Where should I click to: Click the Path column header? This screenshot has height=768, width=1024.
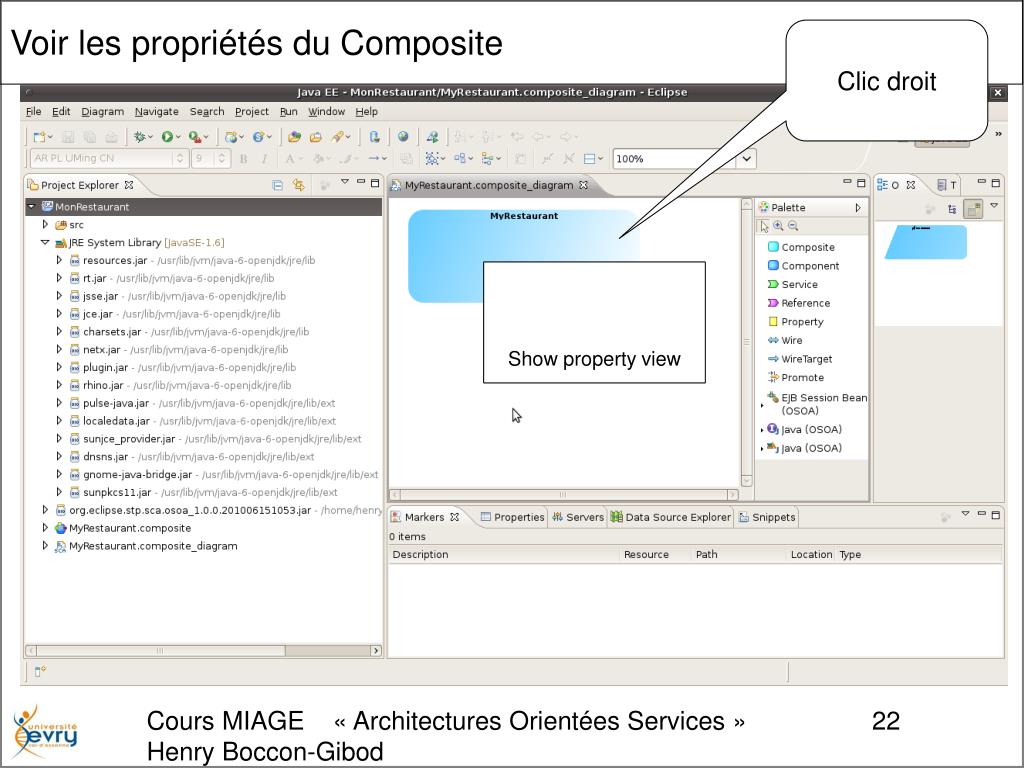[x=739, y=554]
